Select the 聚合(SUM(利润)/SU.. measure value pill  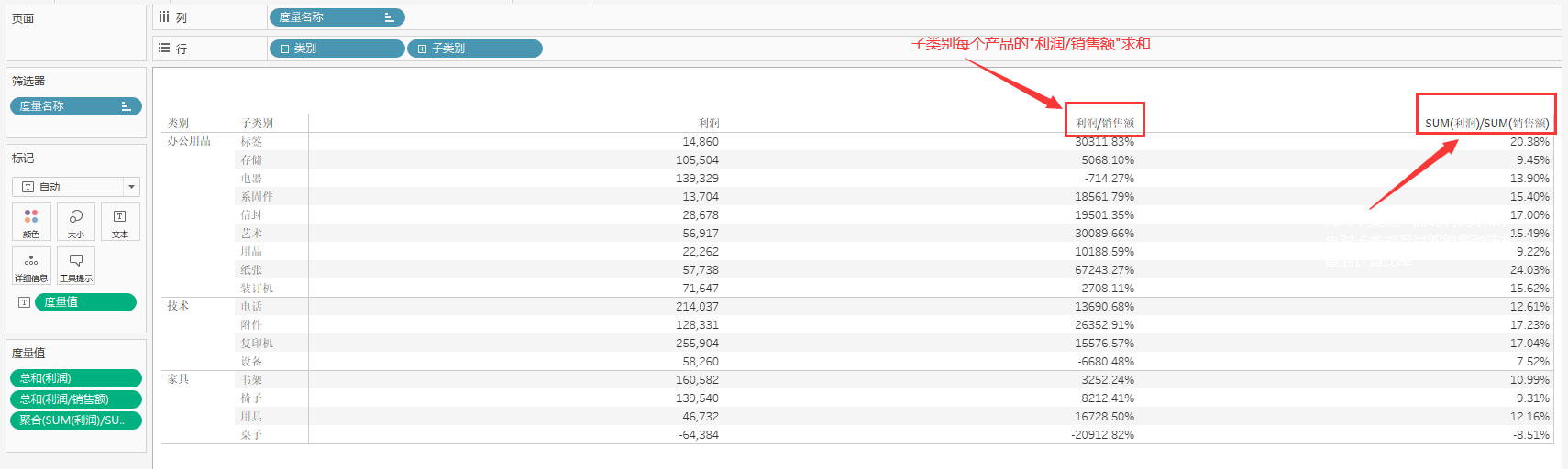76,420
